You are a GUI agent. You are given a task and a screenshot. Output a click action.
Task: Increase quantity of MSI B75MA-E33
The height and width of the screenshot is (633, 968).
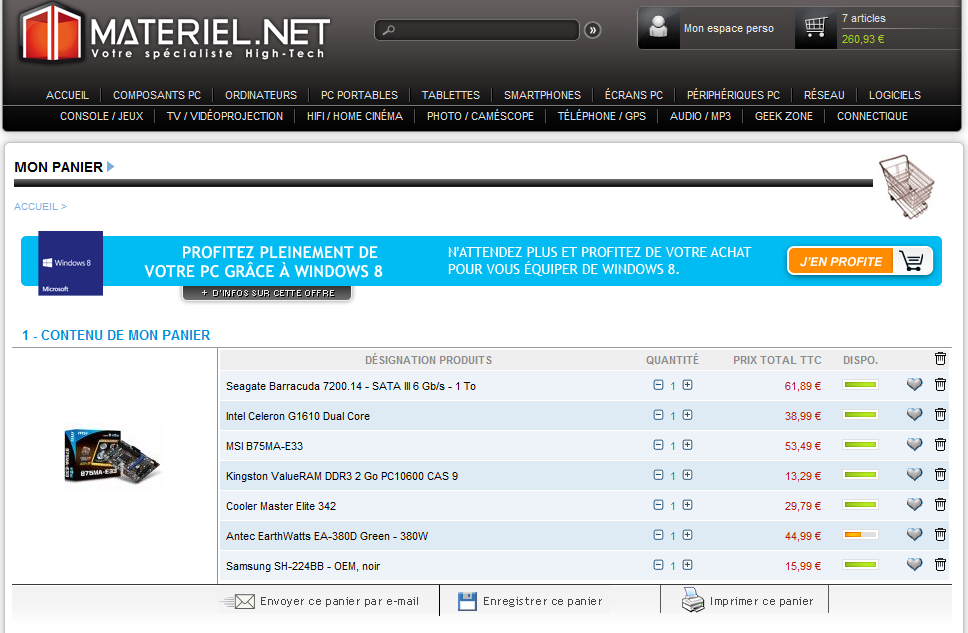688,445
